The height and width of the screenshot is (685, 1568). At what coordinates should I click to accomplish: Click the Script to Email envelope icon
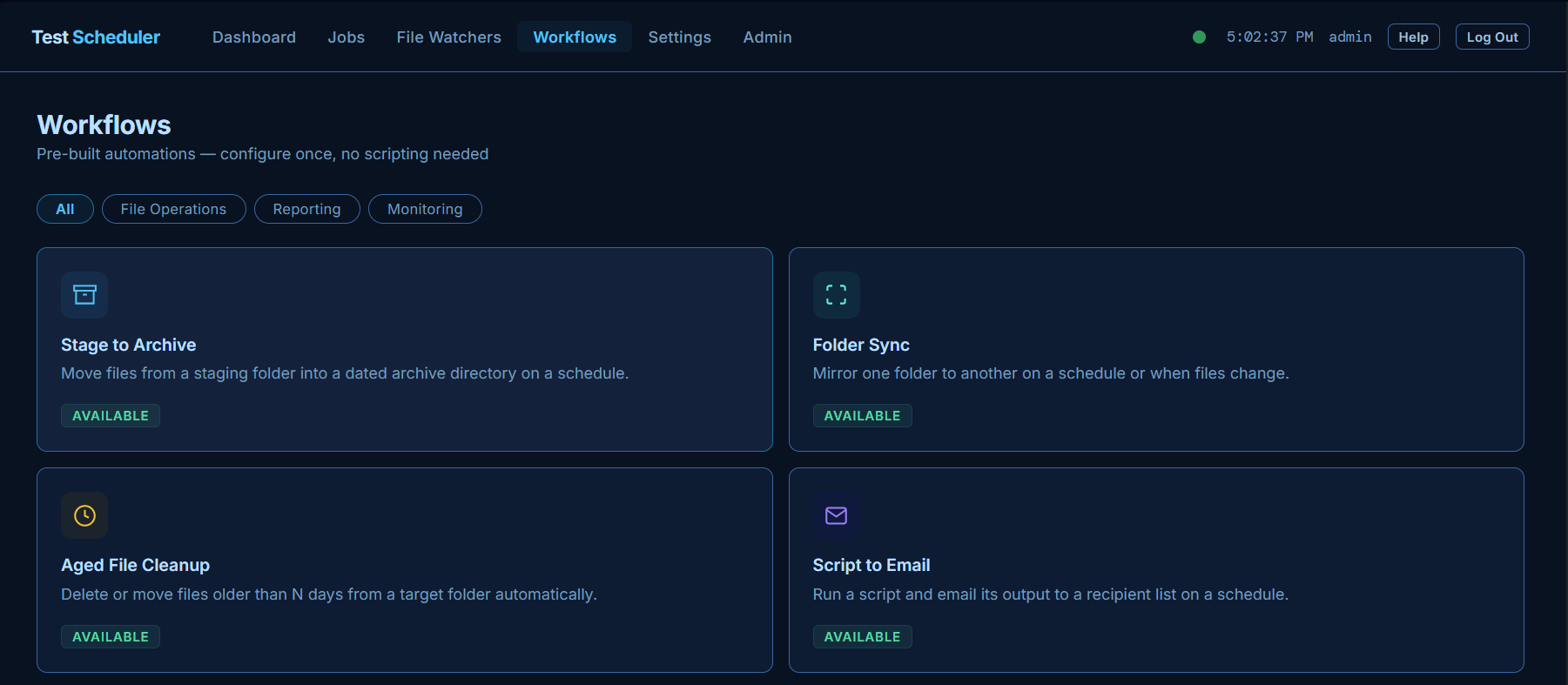point(836,515)
